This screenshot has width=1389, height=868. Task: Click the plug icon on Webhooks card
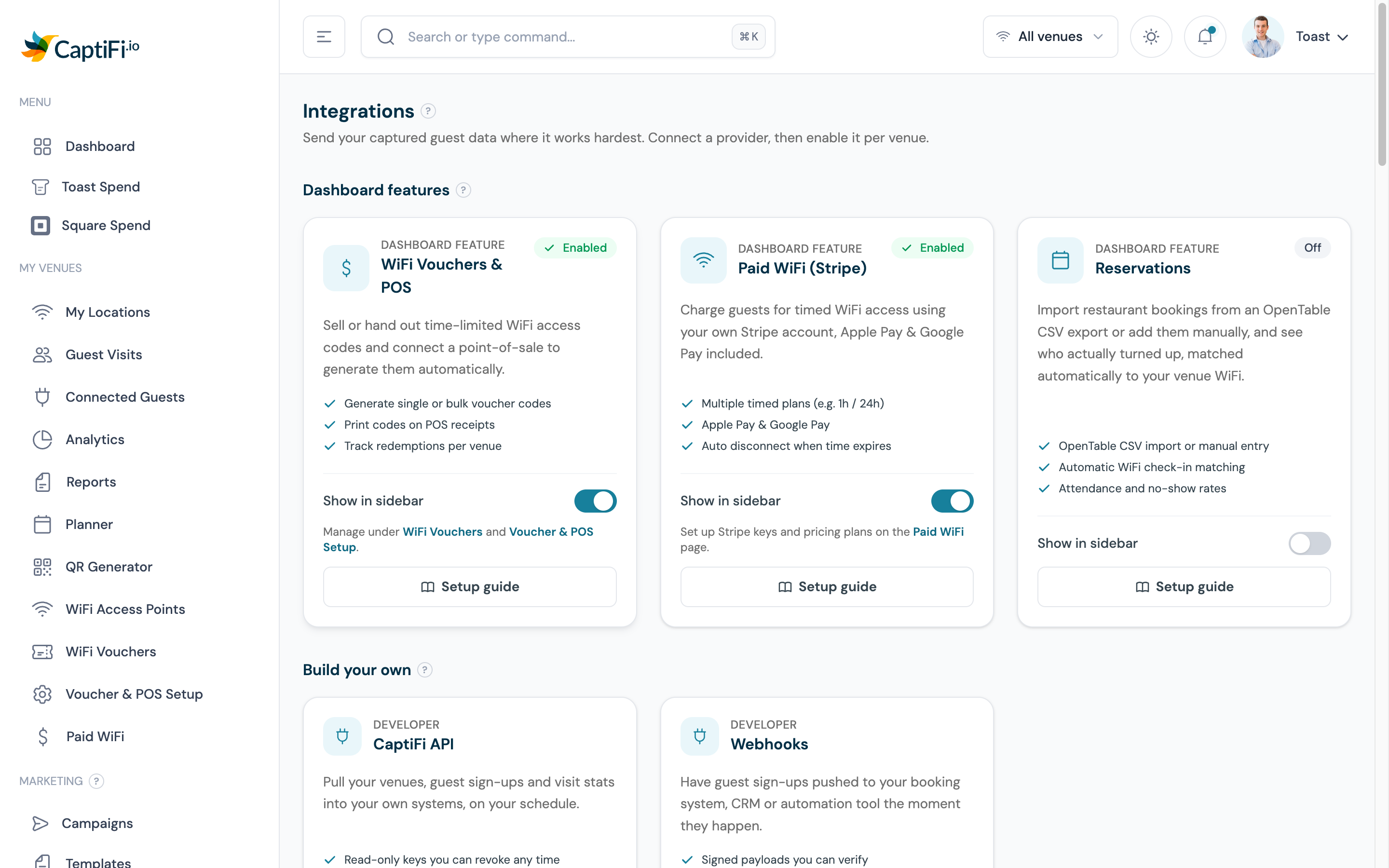coord(699,736)
